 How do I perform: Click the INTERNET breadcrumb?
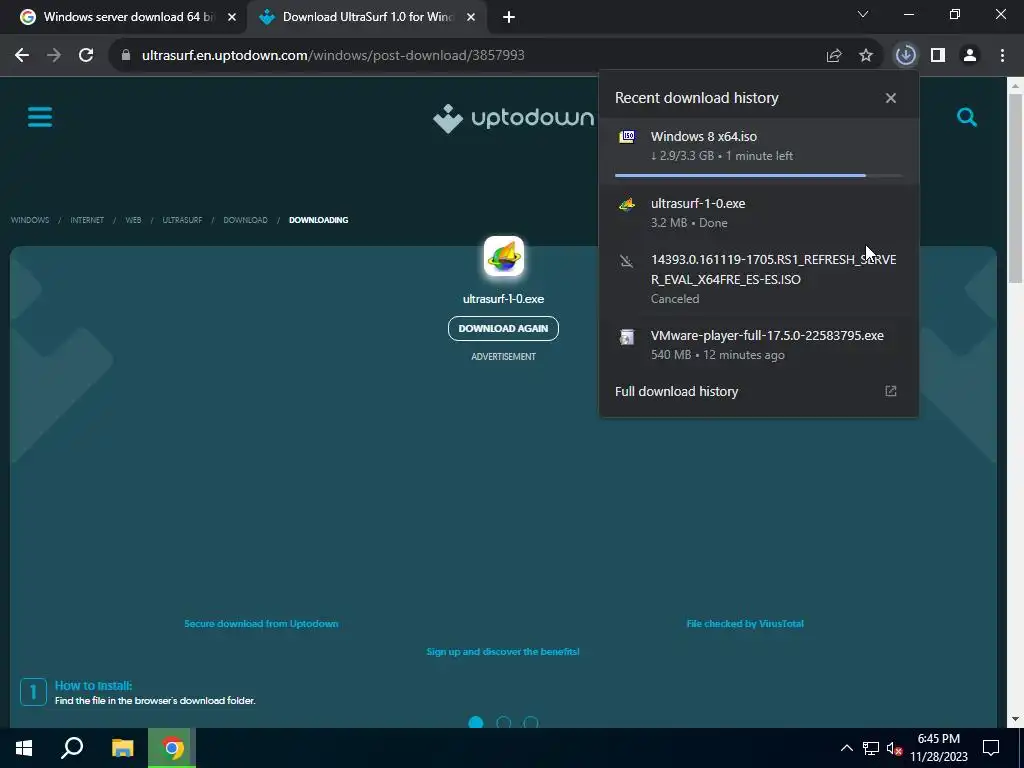tap(87, 220)
